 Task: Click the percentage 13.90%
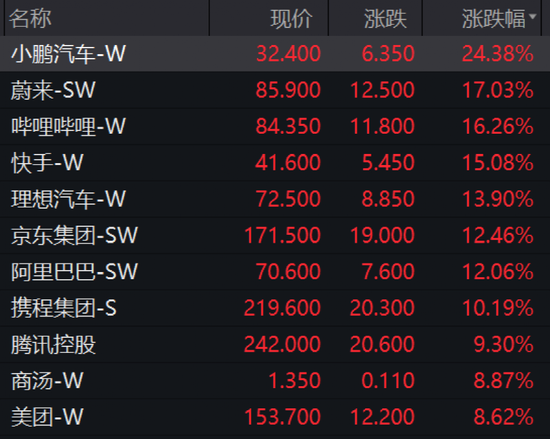pyautogui.click(x=498, y=199)
